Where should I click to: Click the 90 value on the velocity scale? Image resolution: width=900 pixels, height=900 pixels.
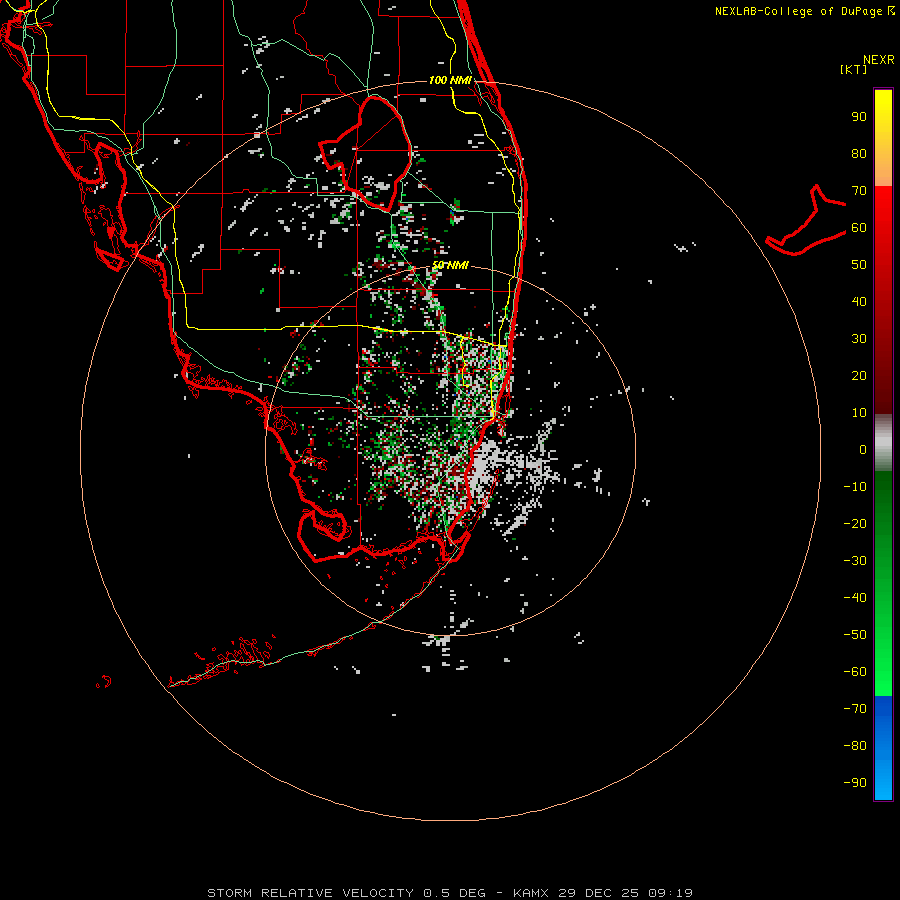tap(859, 117)
